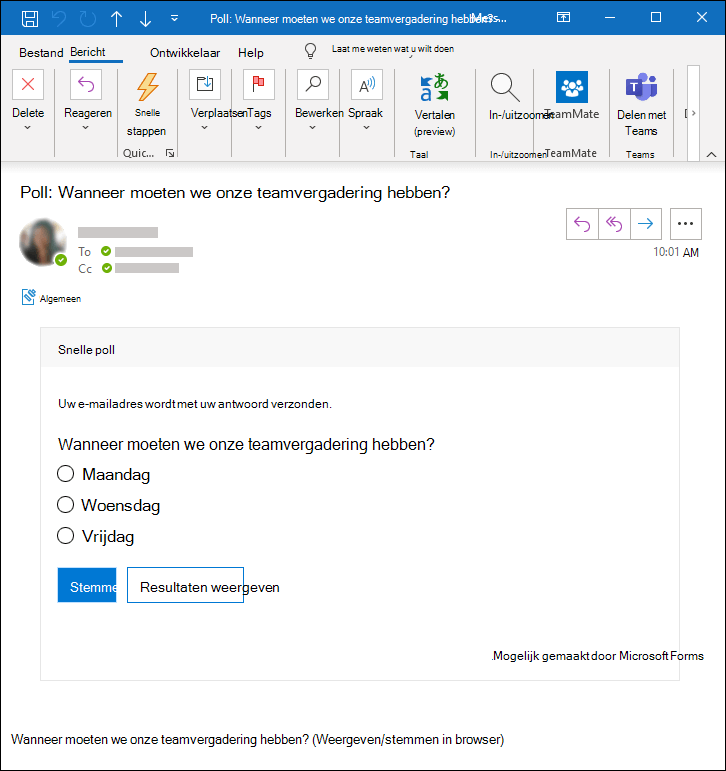Click the Stemmen vote button
The image size is (726, 771).
tap(87, 585)
